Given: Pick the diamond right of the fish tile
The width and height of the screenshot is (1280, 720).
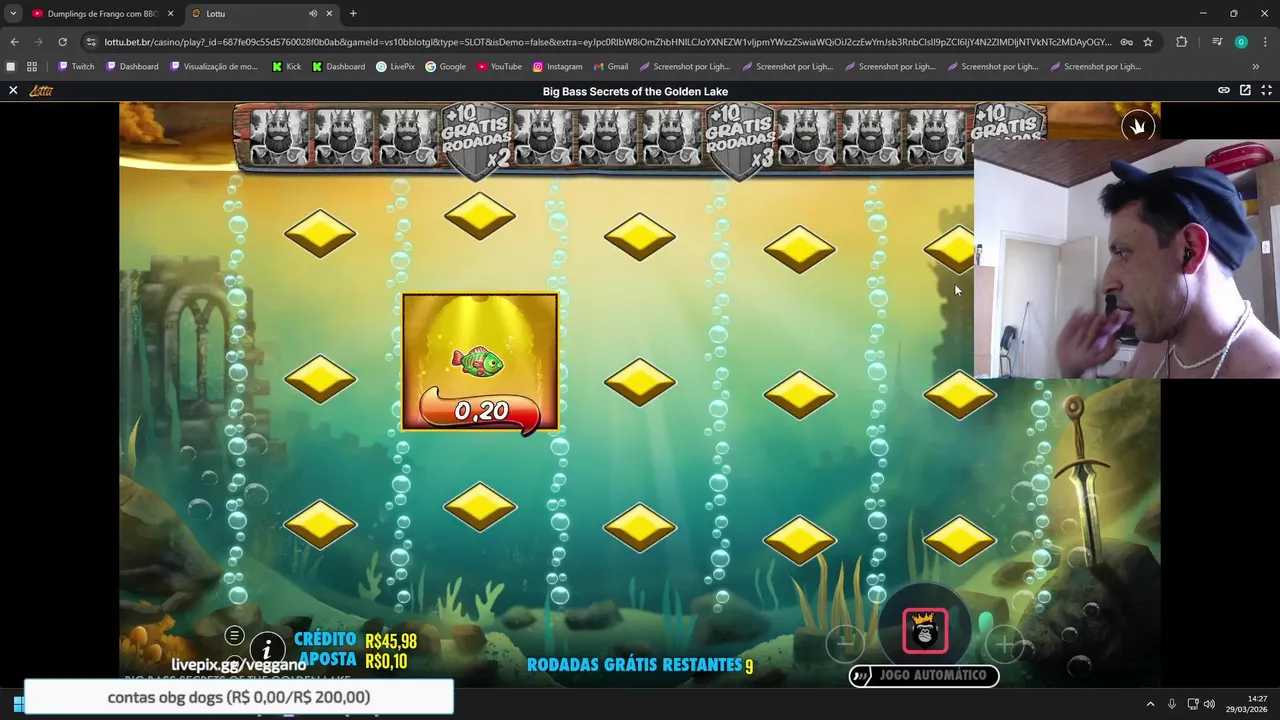Looking at the screenshot, I should coord(640,382).
